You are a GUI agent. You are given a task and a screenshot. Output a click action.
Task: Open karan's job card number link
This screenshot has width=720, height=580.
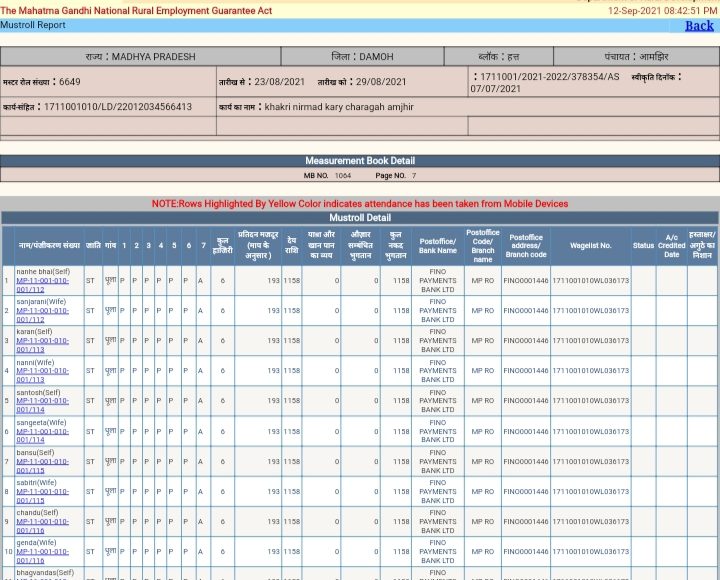click(42, 345)
